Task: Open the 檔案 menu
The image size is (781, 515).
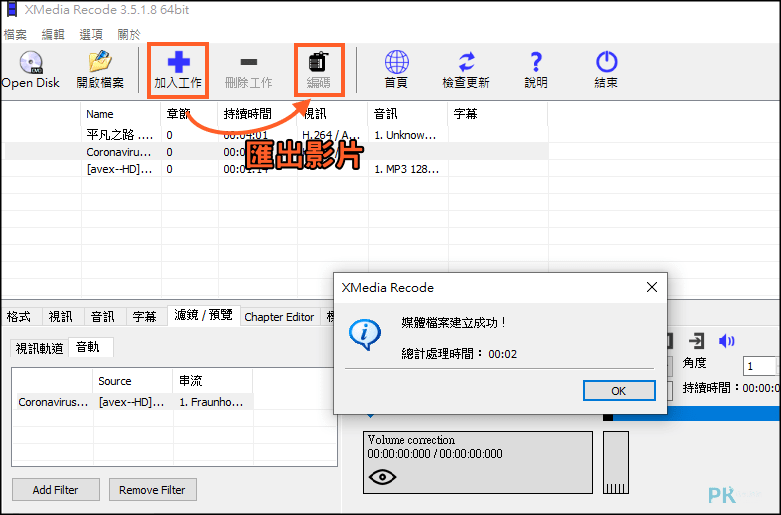Action: pyautogui.click(x=15, y=34)
